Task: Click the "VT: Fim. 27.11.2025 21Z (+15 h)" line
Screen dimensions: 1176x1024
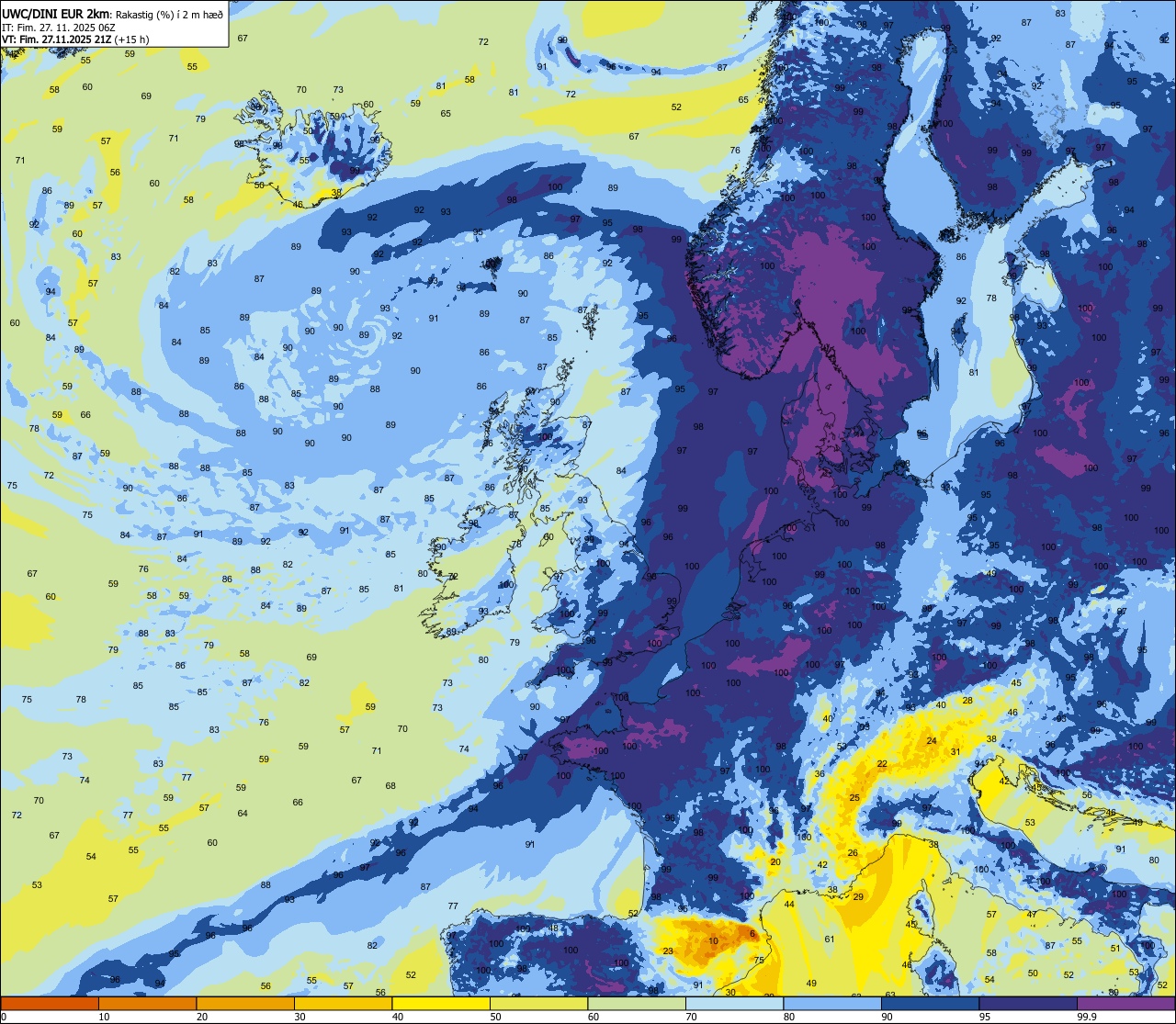Action: [75, 39]
